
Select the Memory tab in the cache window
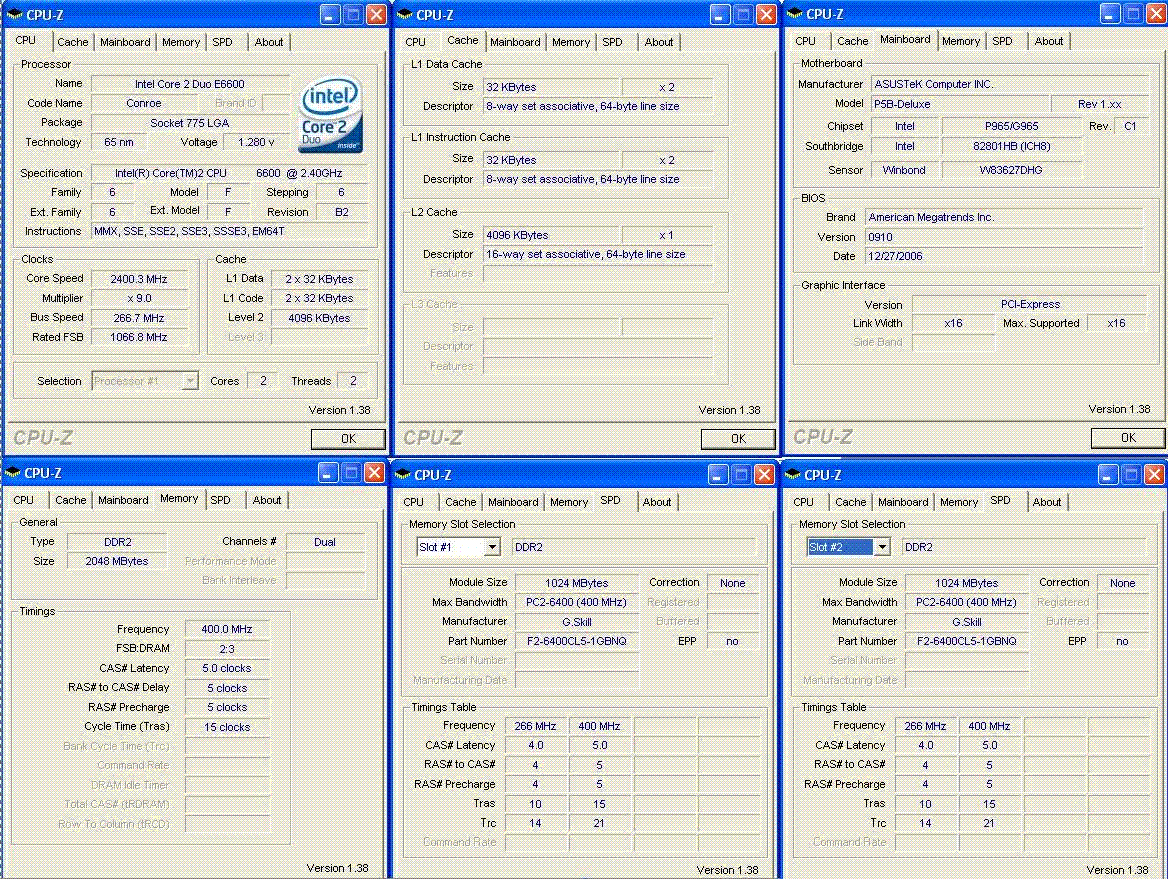point(571,42)
